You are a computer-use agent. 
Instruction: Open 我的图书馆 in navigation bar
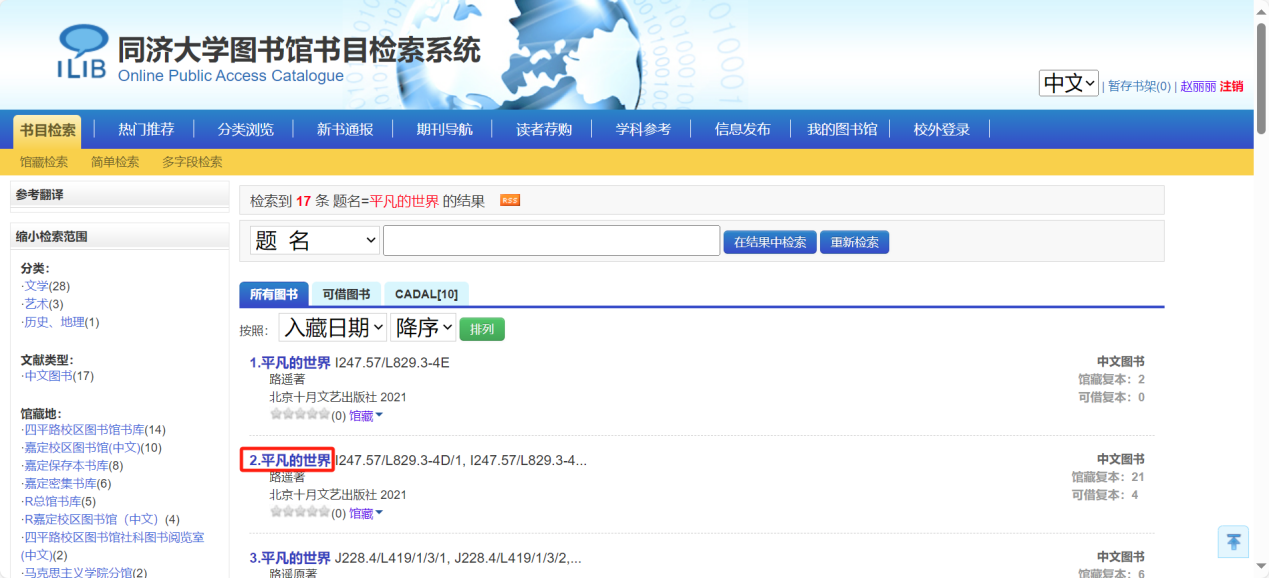pos(842,129)
